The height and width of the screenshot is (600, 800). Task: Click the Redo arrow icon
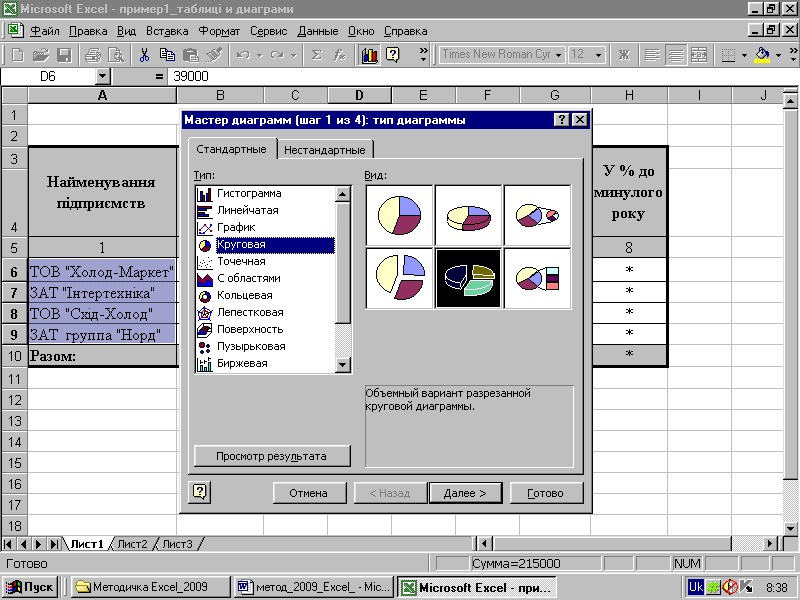pos(277,55)
